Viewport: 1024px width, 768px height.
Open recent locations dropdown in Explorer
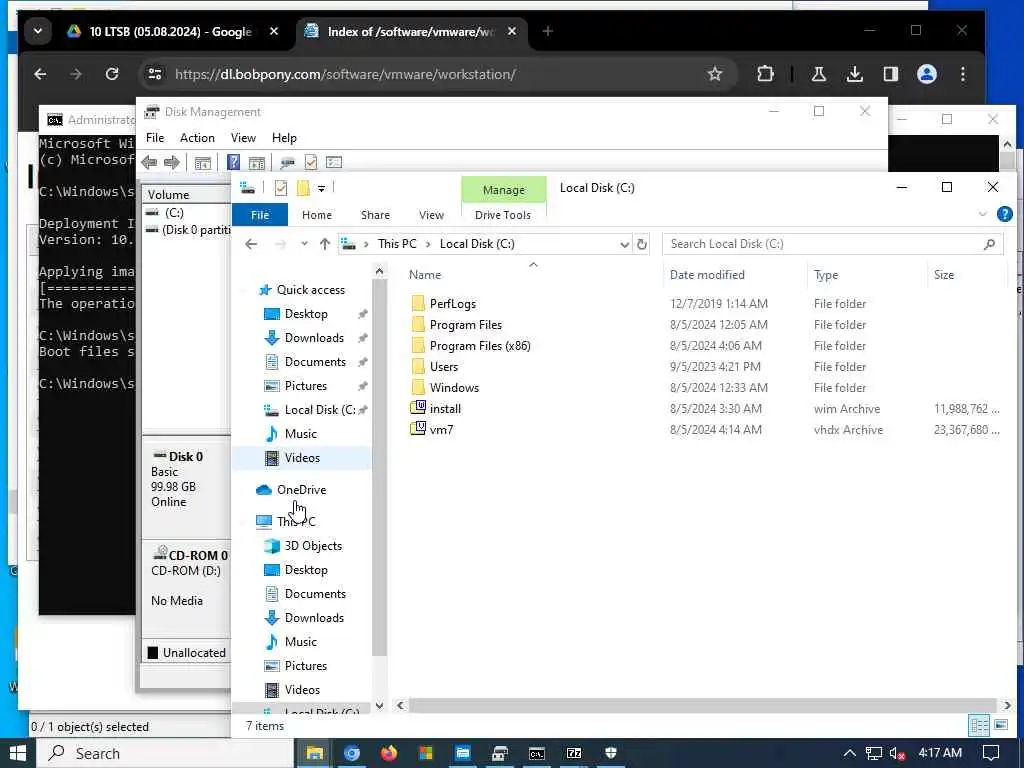coord(304,244)
